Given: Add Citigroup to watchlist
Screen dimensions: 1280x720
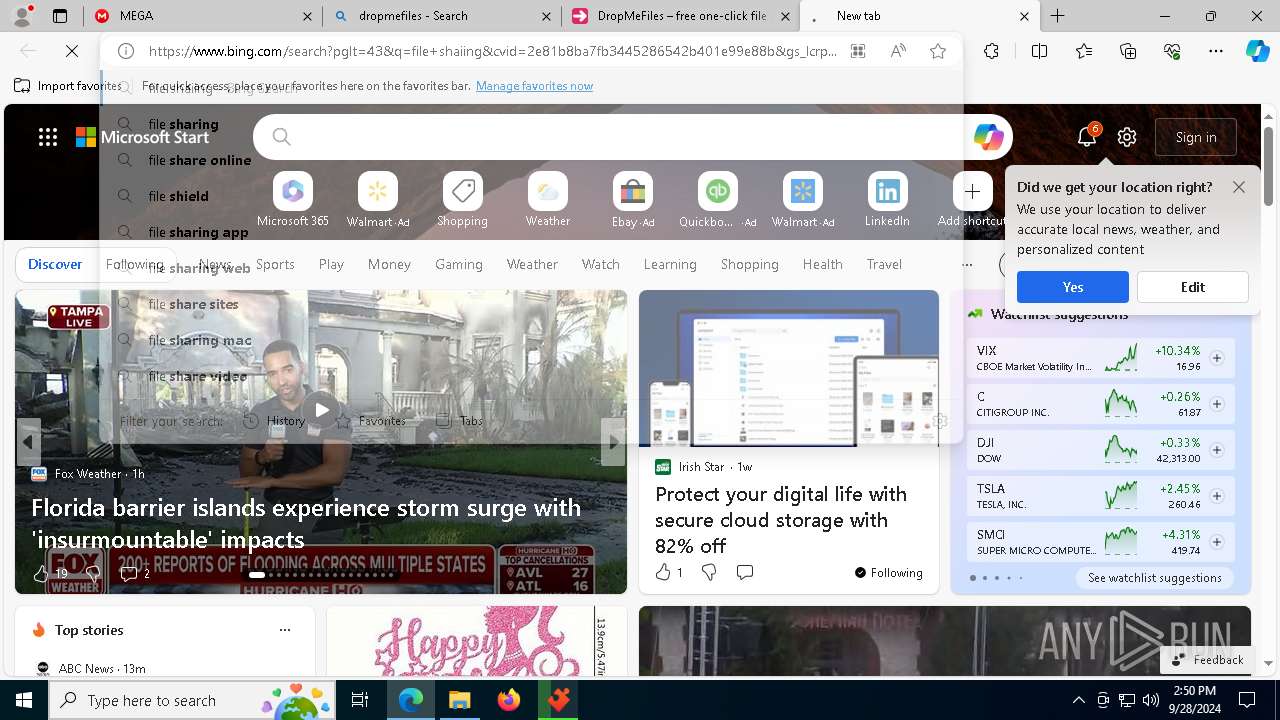Looking at the screenshot, I should 1217,404.
